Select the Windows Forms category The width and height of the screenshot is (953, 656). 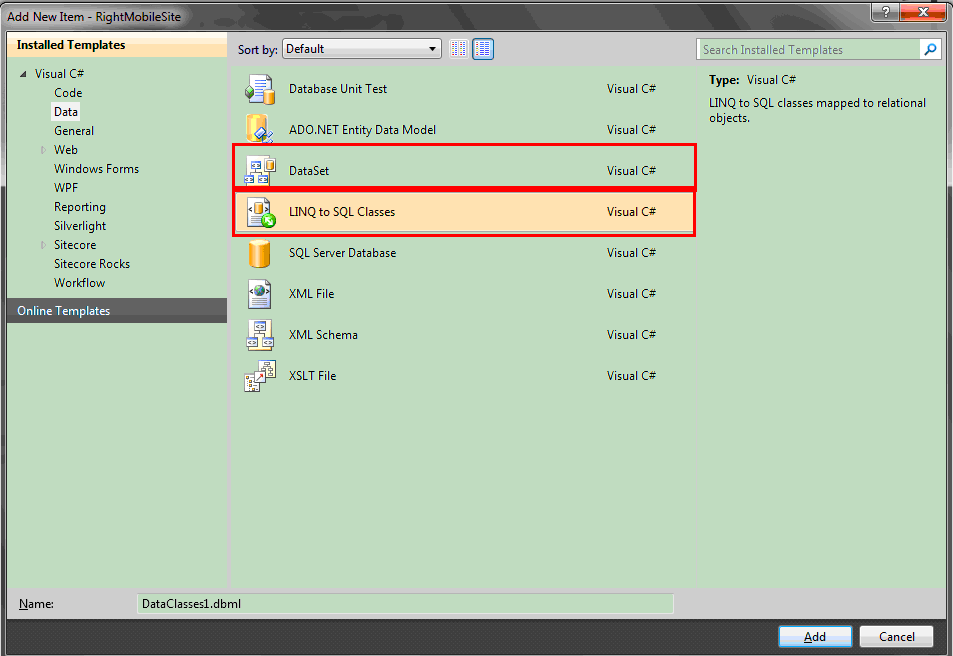(97, 168)
